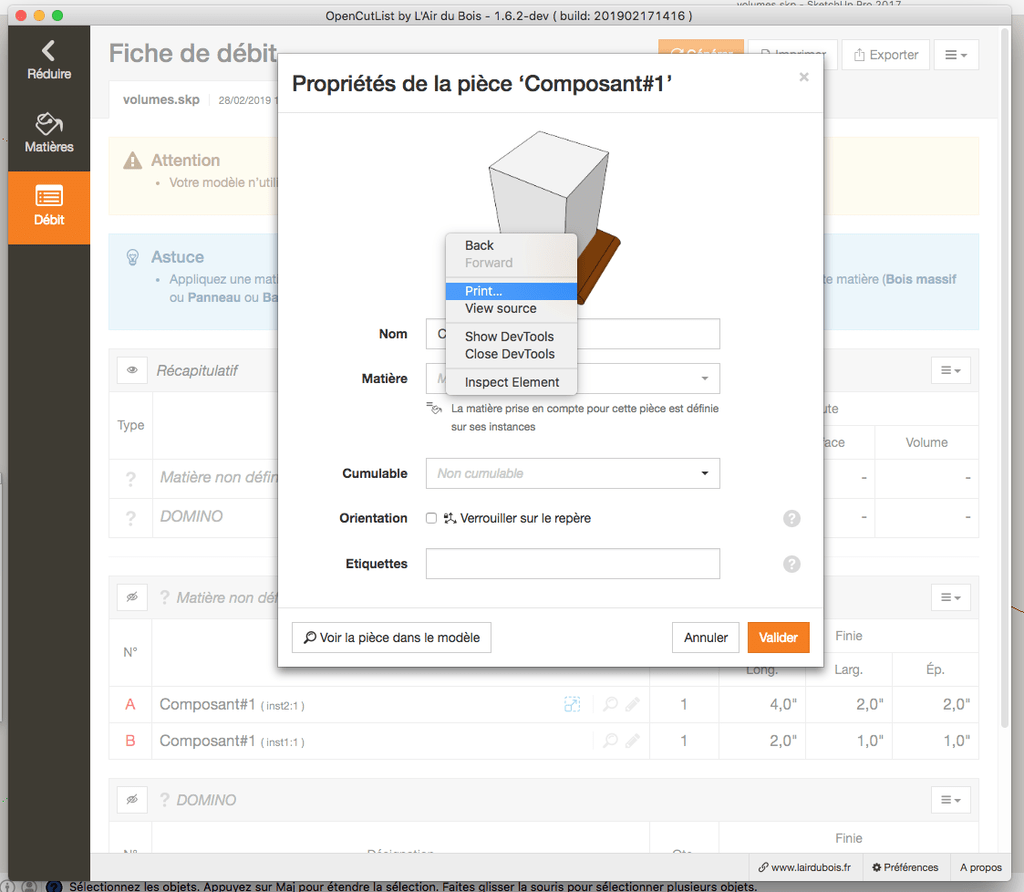Click the pencil edit icon for row B
Image resolution: width=1024 pixels, height=892 pixels.
pyautogui.click(x=632, y=741)
